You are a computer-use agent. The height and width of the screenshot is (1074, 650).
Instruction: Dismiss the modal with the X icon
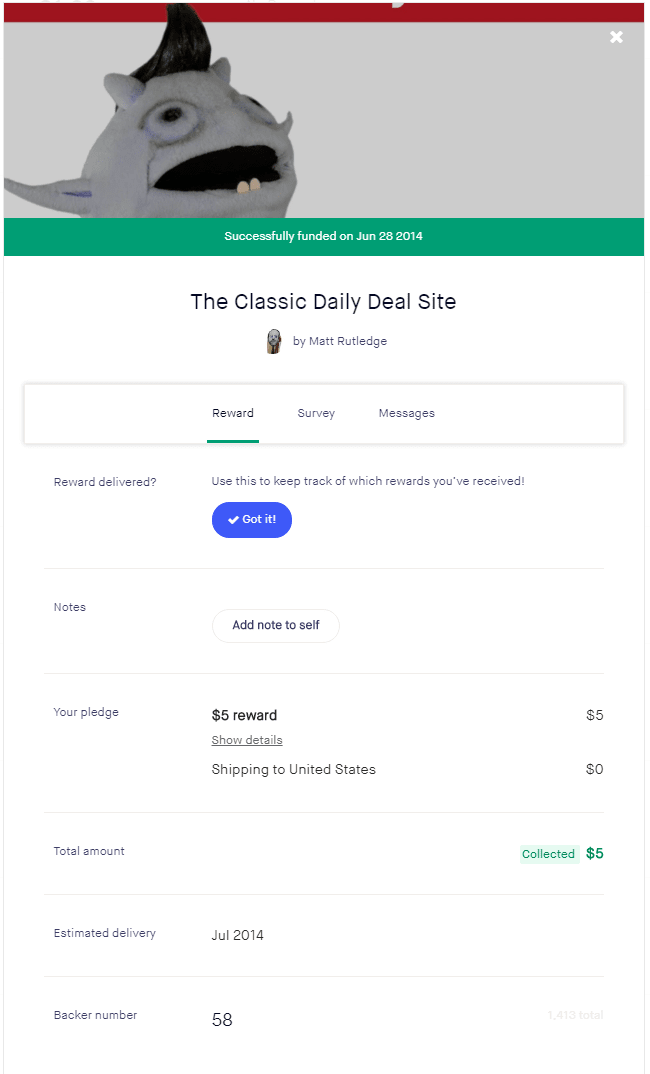click(x=616, y=37)
